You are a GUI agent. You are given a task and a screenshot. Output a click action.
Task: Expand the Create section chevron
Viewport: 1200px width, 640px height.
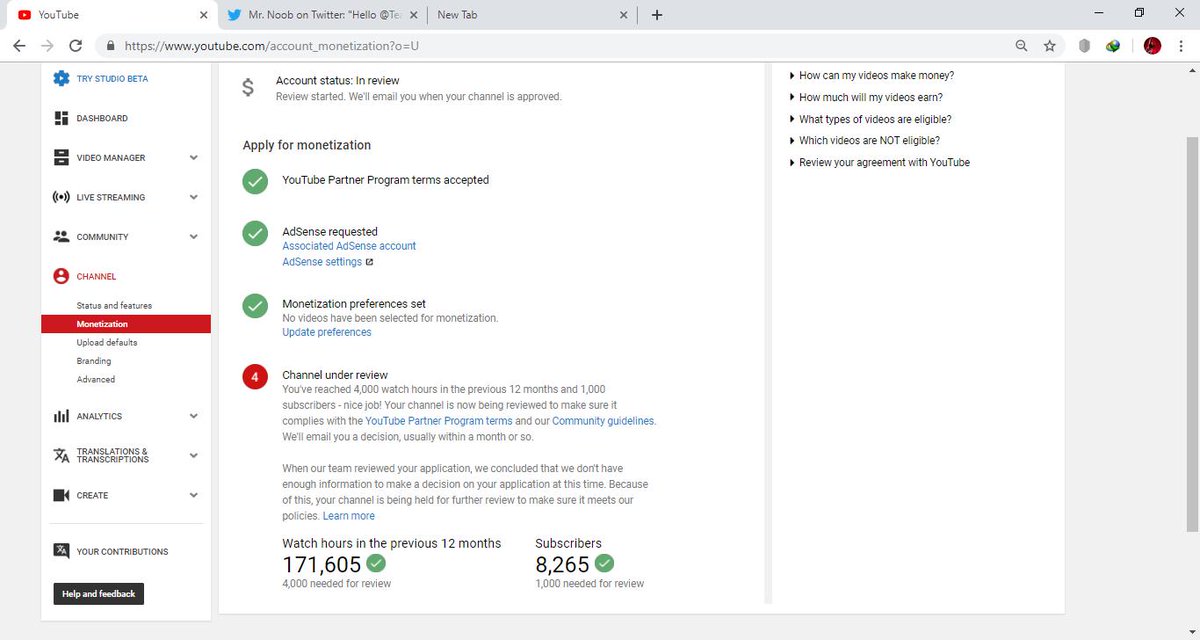(194, 495)
